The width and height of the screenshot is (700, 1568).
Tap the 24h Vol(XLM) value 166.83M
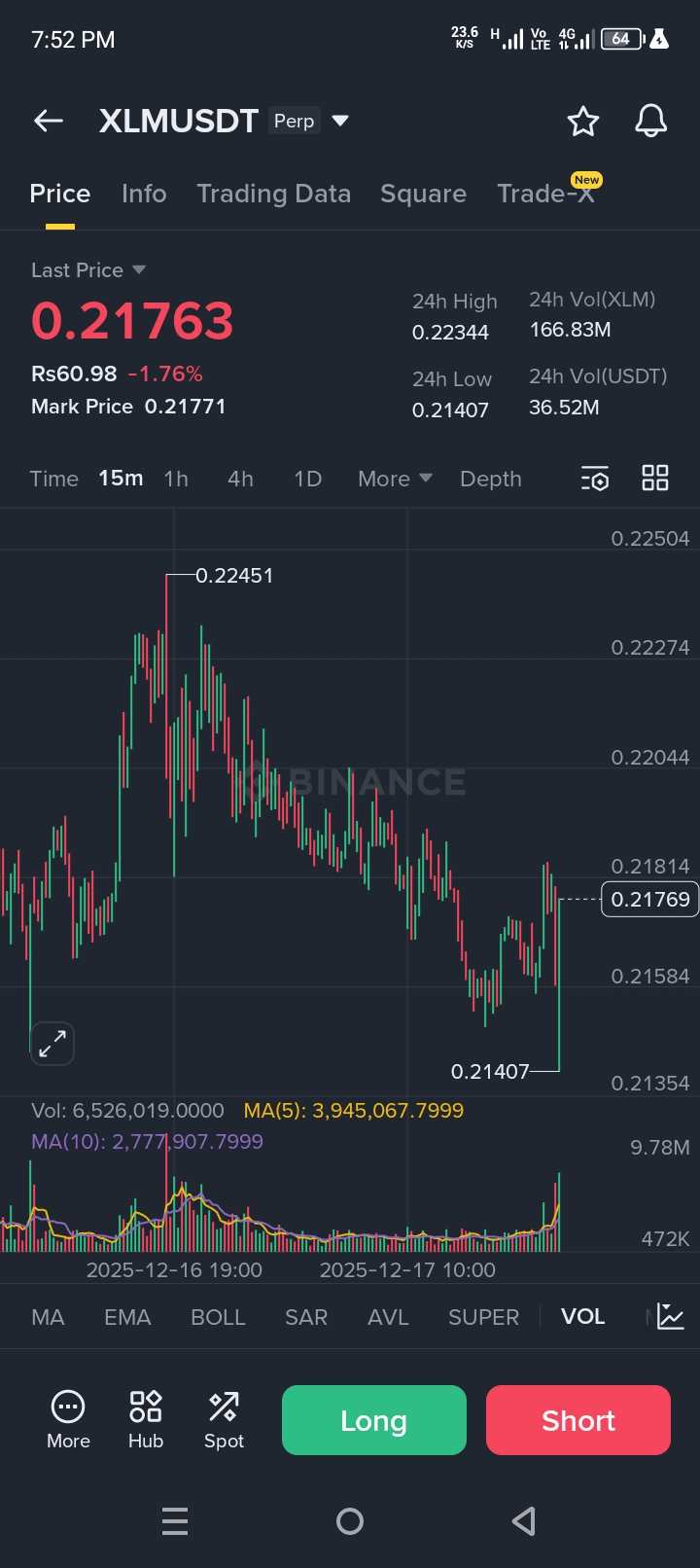[x=570, y=330]
